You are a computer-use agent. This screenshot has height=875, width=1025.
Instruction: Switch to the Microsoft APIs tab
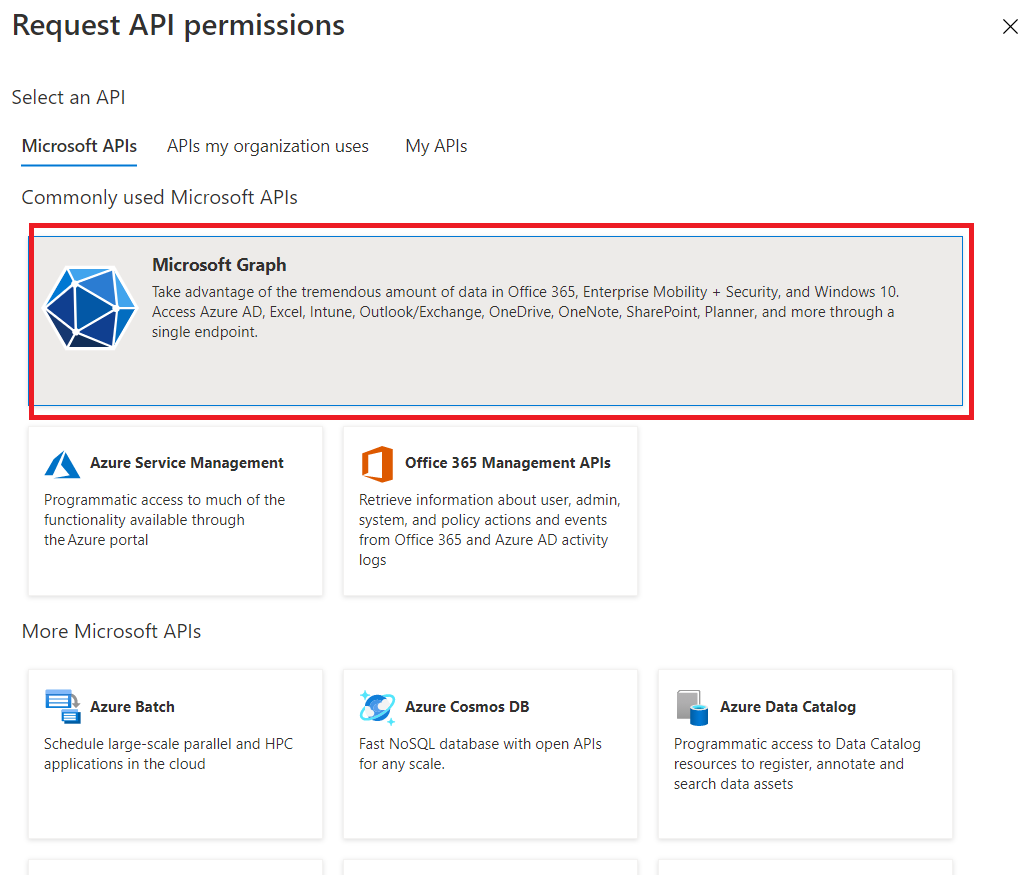[79, 146]
